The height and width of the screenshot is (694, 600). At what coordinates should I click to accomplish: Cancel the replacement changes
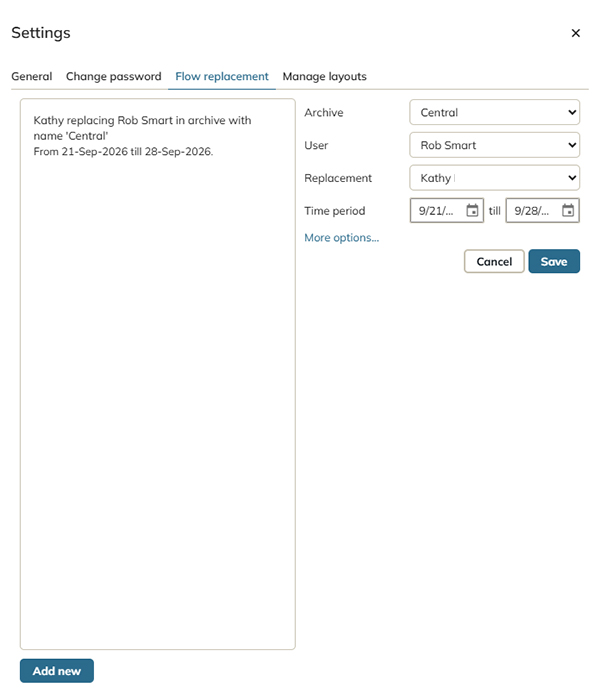494,262
